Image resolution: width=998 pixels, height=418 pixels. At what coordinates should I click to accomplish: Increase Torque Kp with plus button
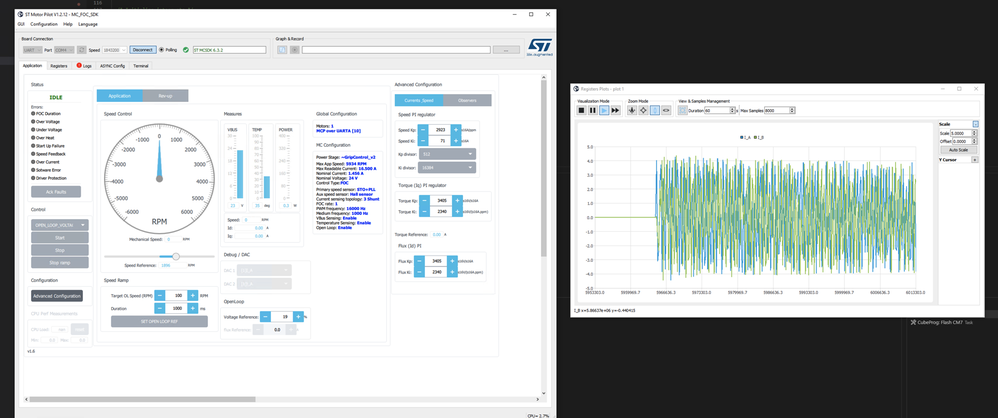coord(456,200)
